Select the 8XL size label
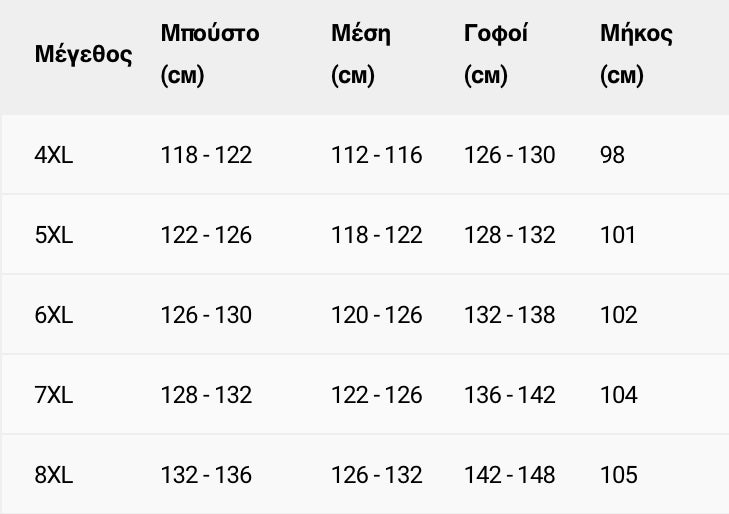Screen dimensions: 729x514 (54, 474)
